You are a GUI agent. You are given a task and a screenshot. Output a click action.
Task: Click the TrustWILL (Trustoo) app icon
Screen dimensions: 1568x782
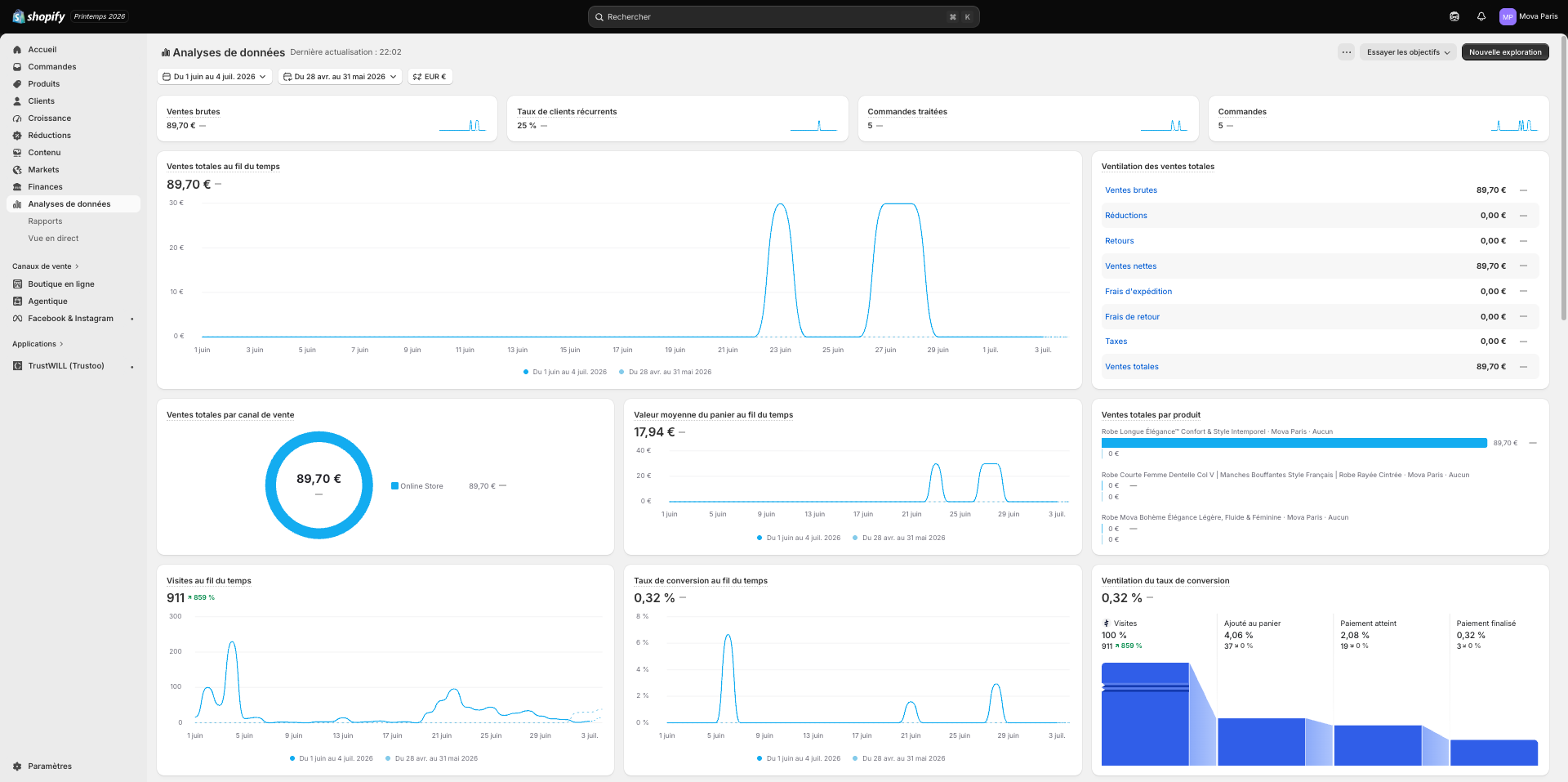click(17, 366)
